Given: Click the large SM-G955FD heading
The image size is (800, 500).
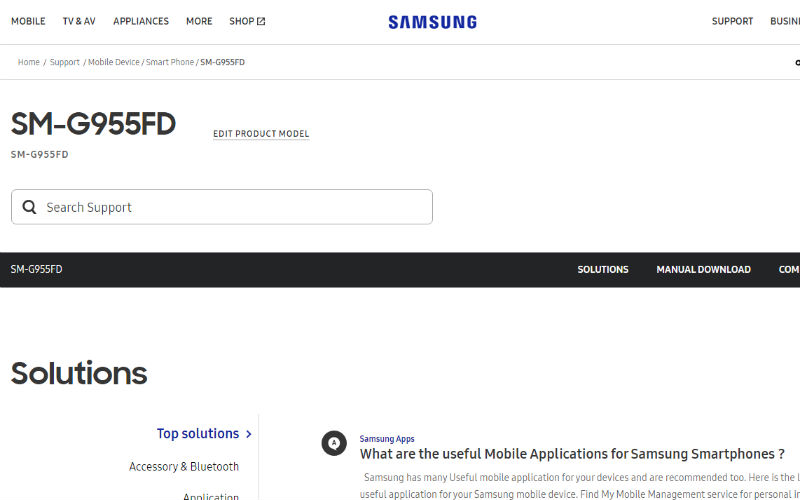Looking at the screenshot, I should click(93, 124).
